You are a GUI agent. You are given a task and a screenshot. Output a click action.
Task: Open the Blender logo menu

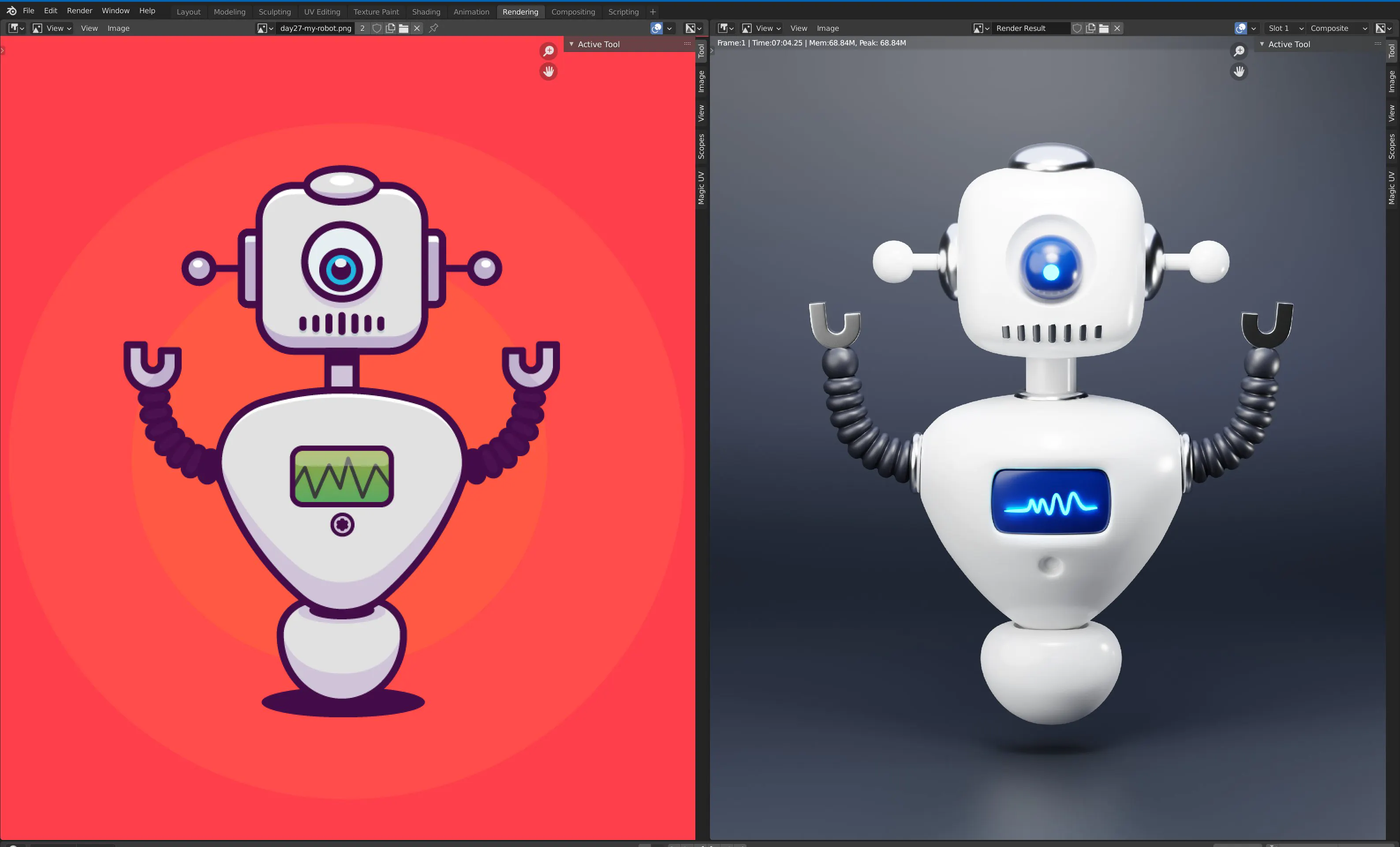tap(11, 11)
